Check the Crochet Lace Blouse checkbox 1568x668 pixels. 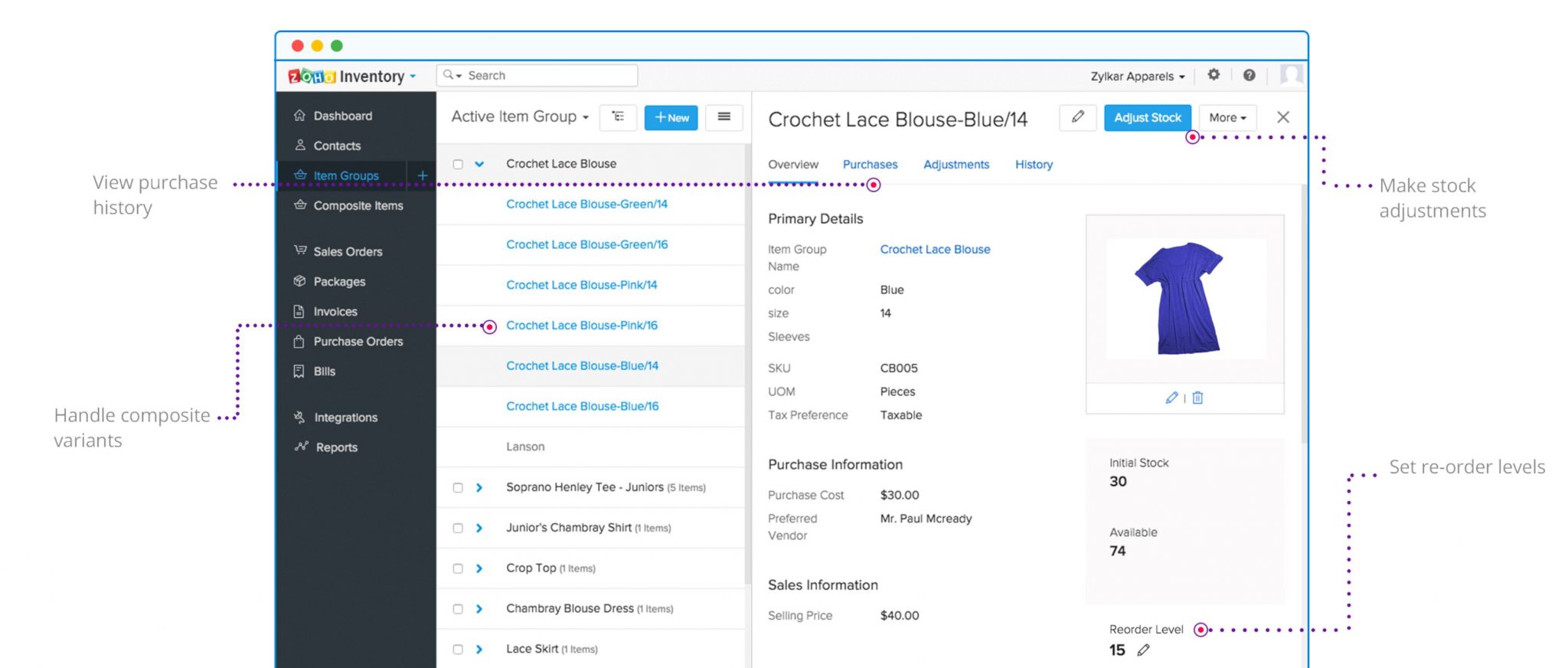(458, 164)
